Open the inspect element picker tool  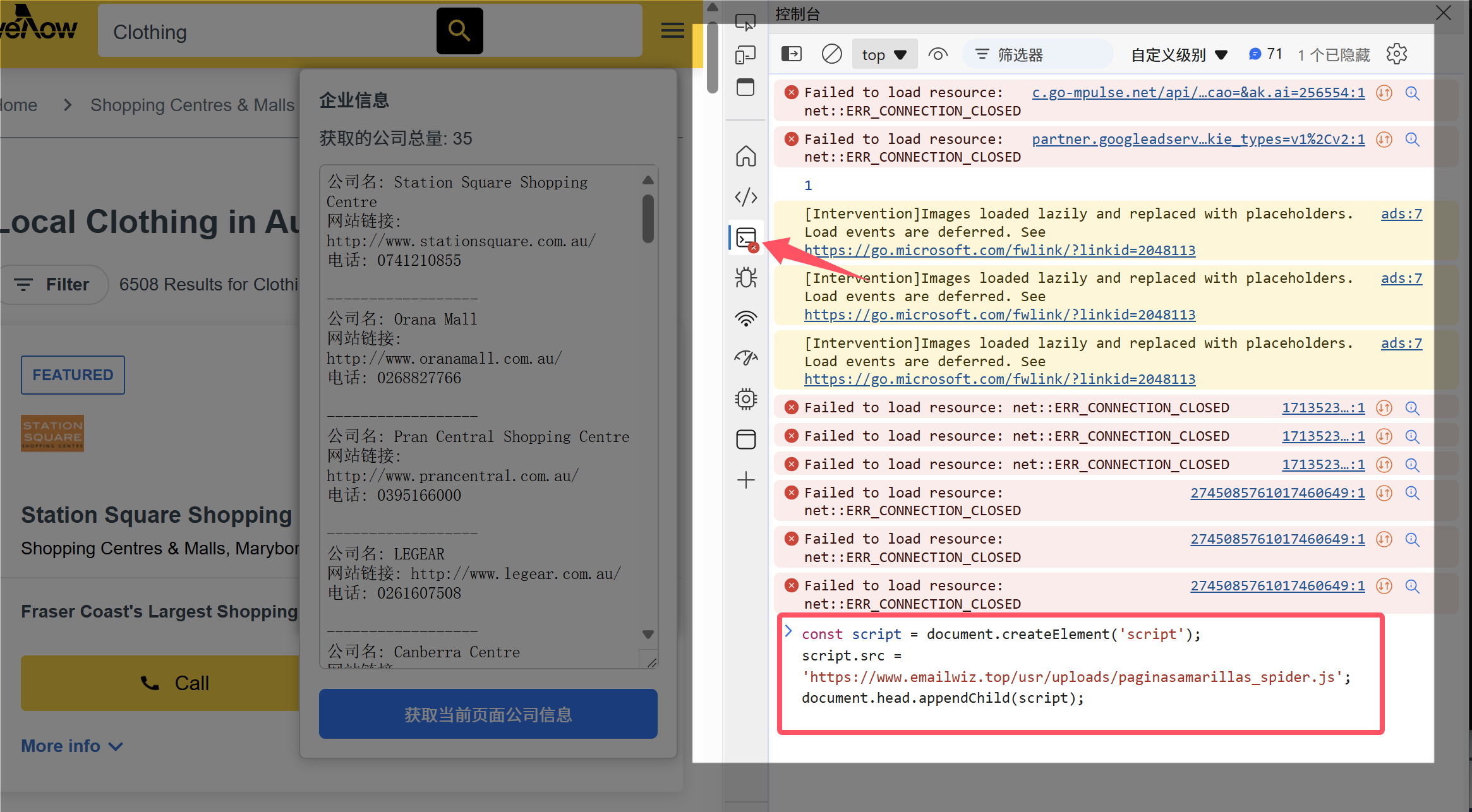[745, 23]
